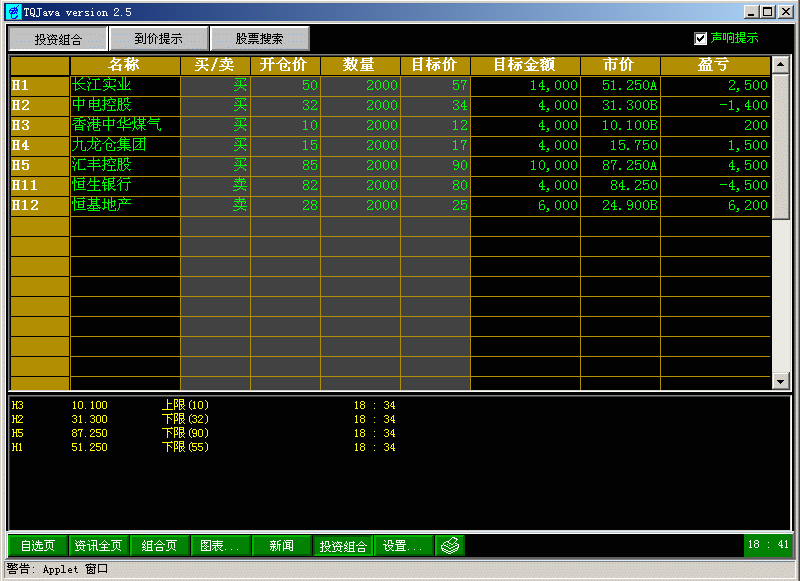This screenshot has width=800, height=581.
Task: Click the target price 57 cell
Action: [x=435, y=85]
